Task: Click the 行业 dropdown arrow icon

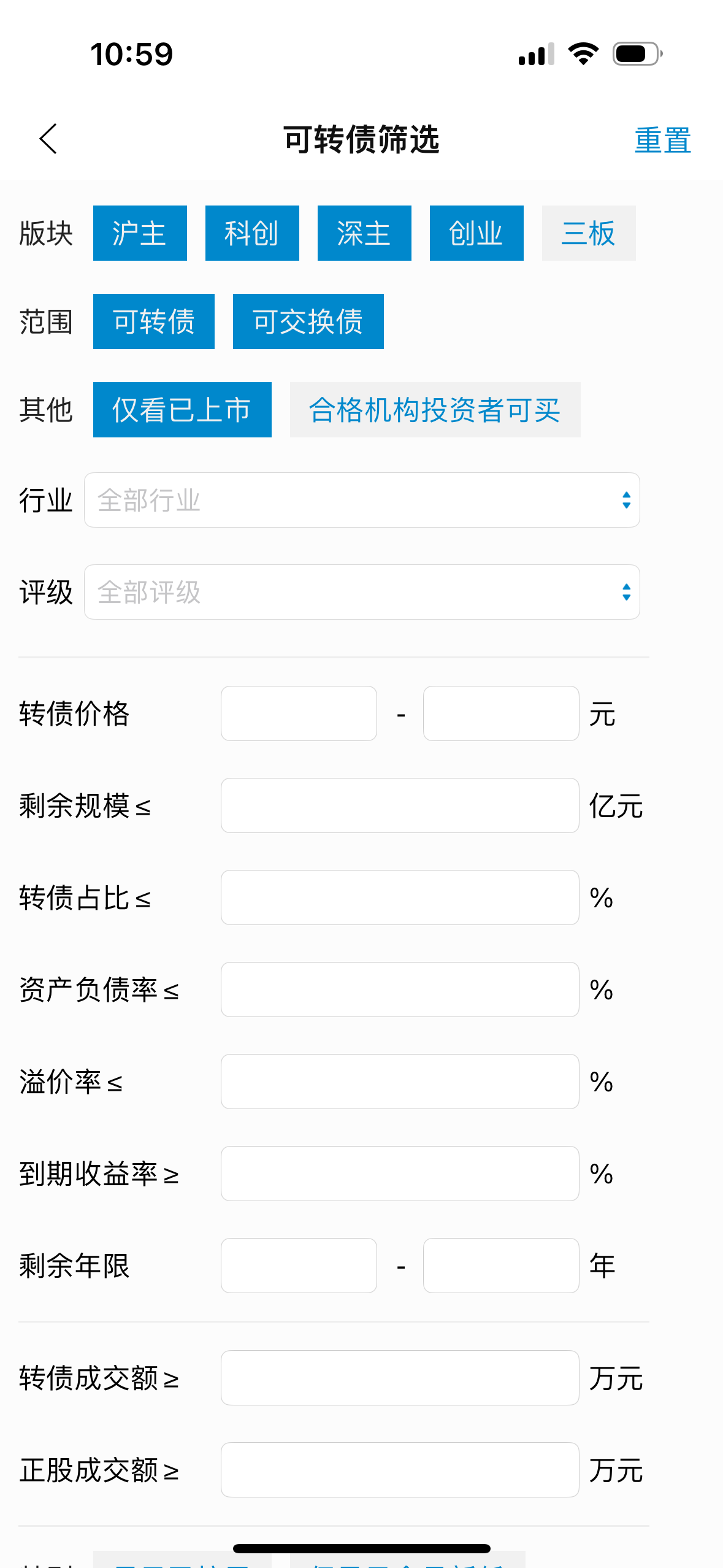Action: coord(626,500)
